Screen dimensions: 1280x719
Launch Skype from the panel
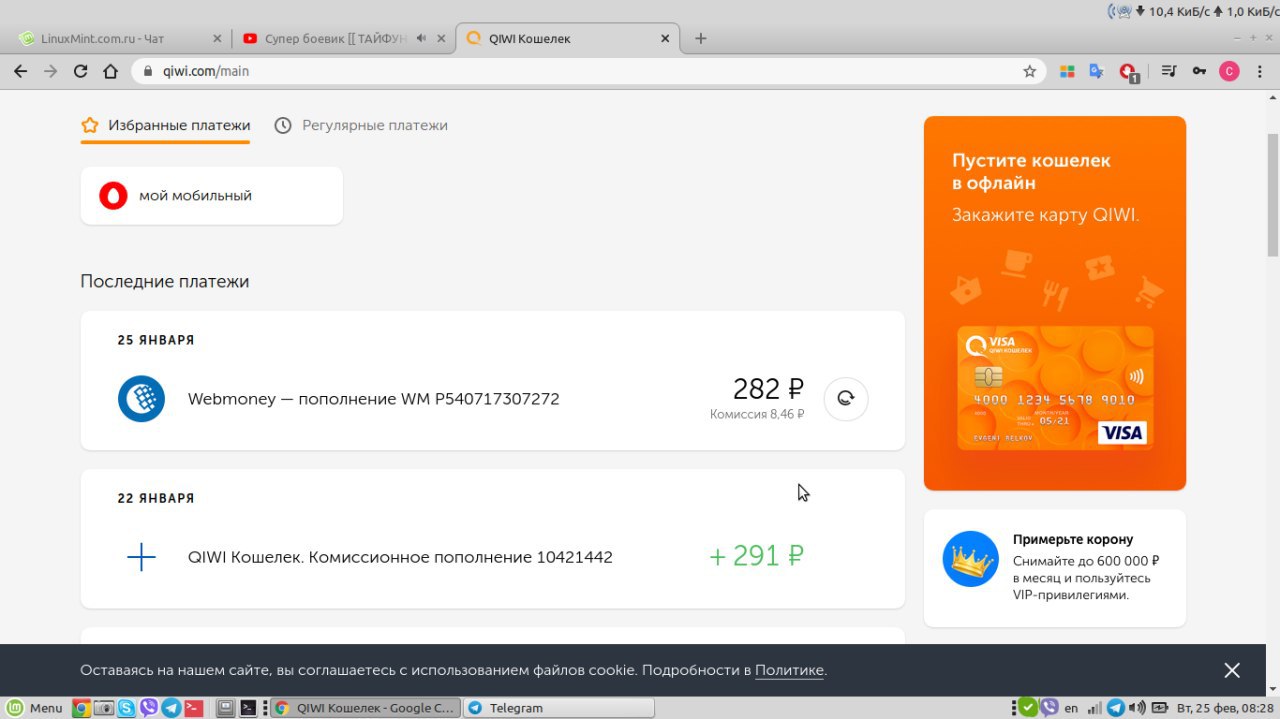click(127, 708)
